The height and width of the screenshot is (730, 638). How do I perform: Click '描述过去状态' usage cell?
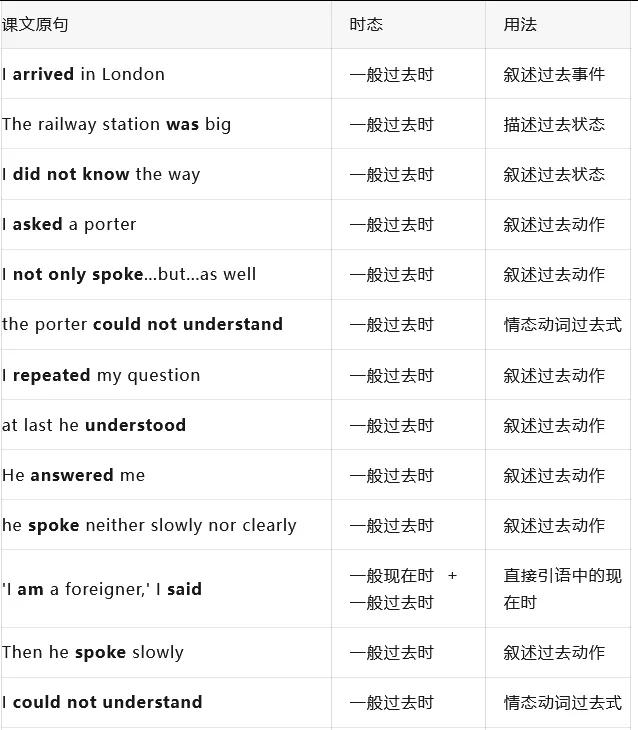click(x=554, y=124)
